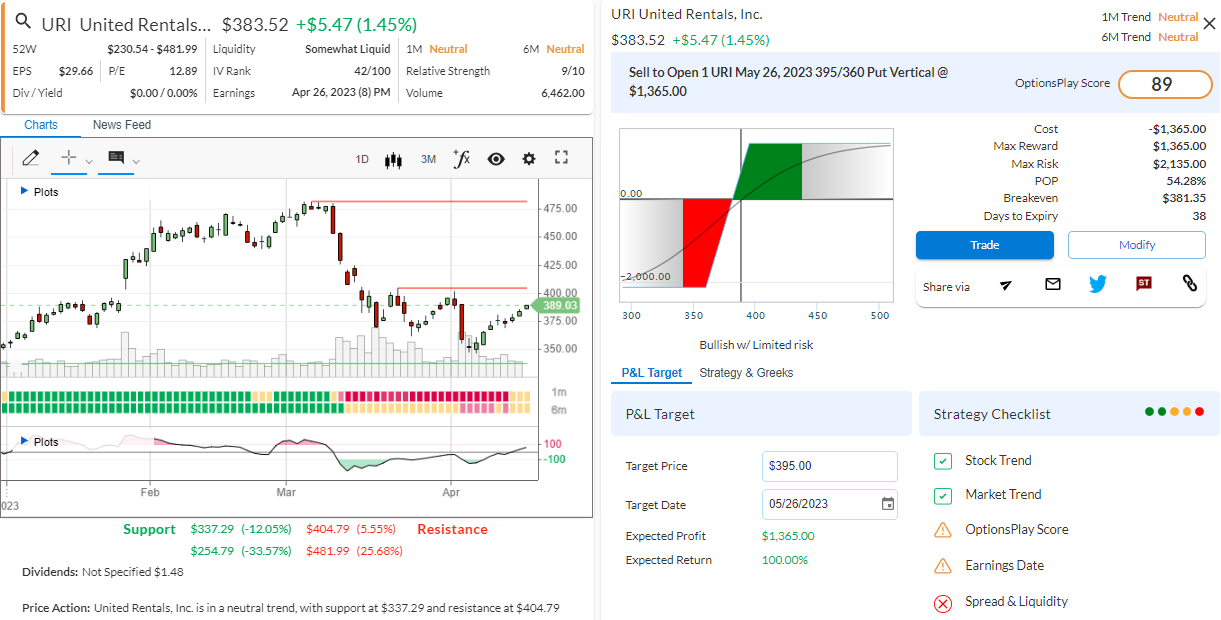Screen dimensions: 1221x620
Task: Click the Modify button
Action: (x=1137, y=245)
